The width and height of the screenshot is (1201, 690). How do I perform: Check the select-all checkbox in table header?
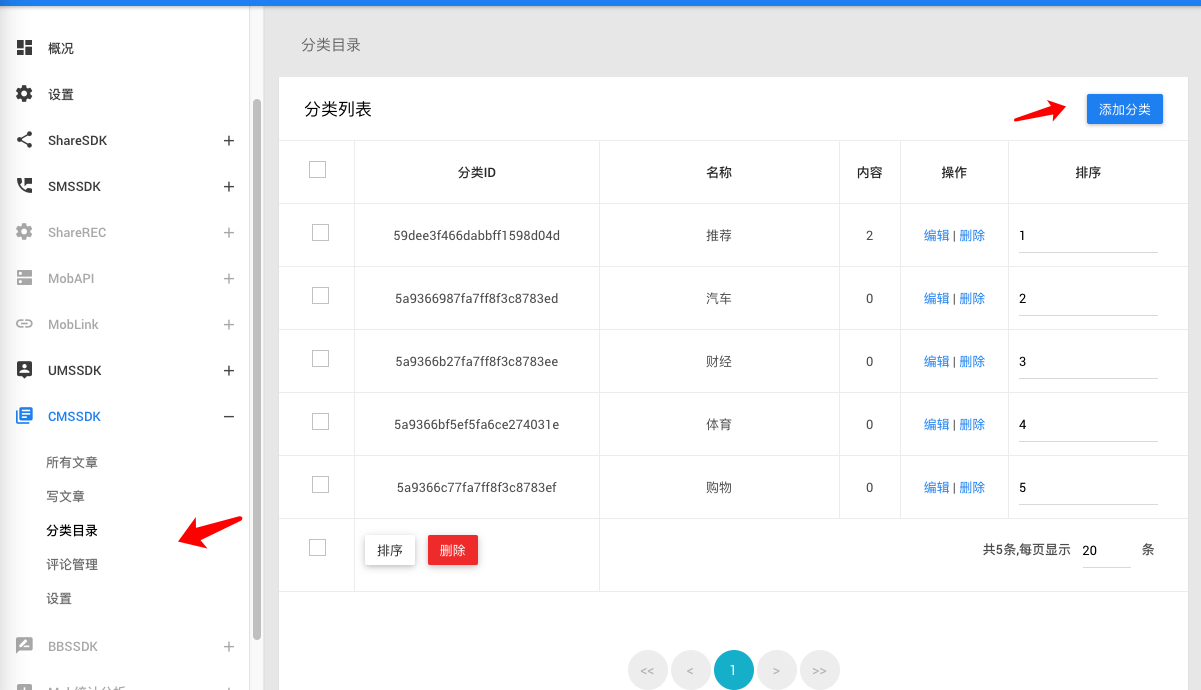tap(317, 170)
